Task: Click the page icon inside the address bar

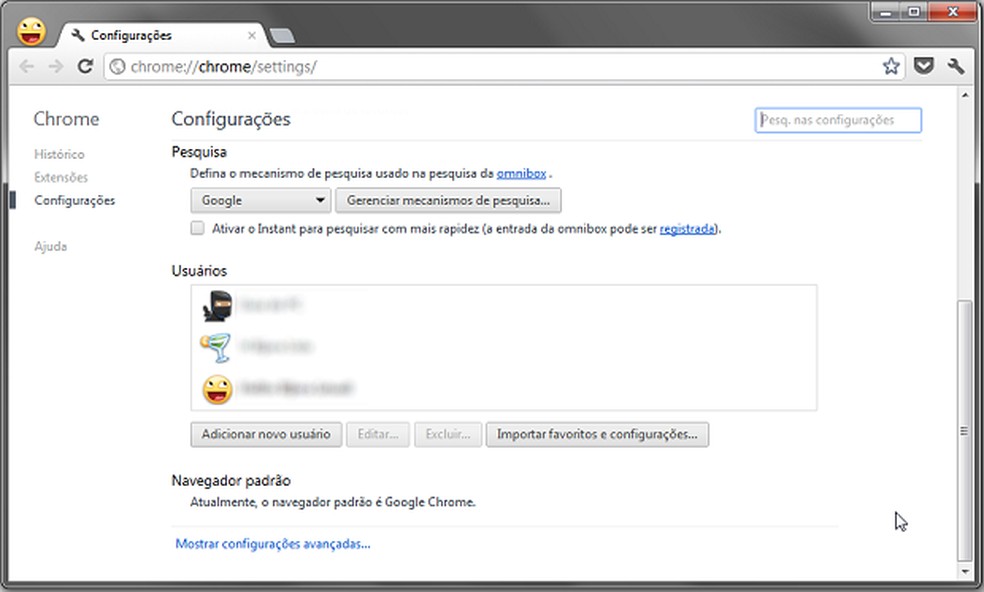Action: pos(118,65)
